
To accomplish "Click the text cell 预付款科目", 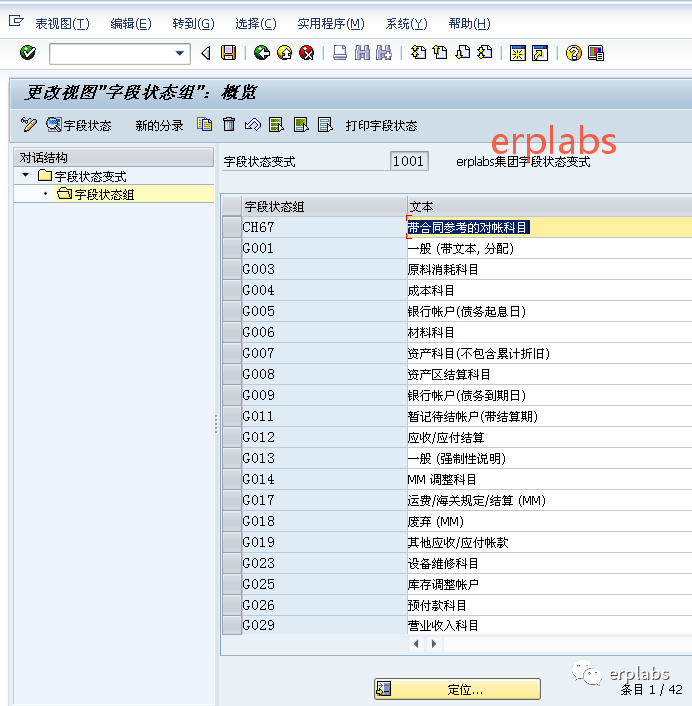I will (x=549, y=605).
